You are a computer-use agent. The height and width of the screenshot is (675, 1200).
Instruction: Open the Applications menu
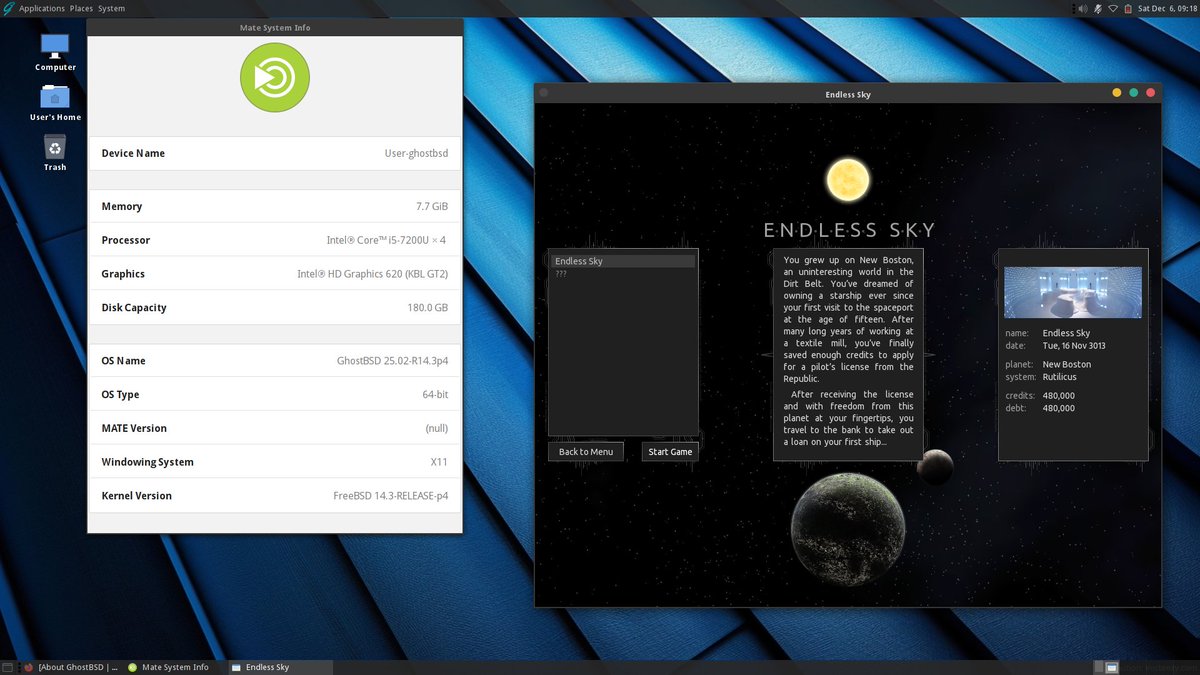click(42, 8)
